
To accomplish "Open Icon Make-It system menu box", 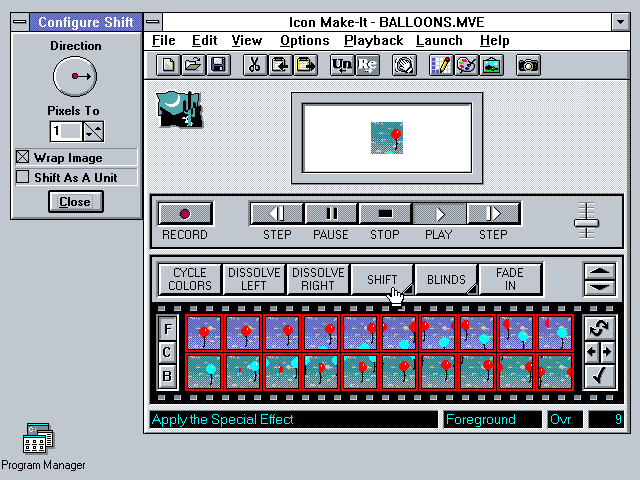I will pyautogui.click(x=153, y=22).
